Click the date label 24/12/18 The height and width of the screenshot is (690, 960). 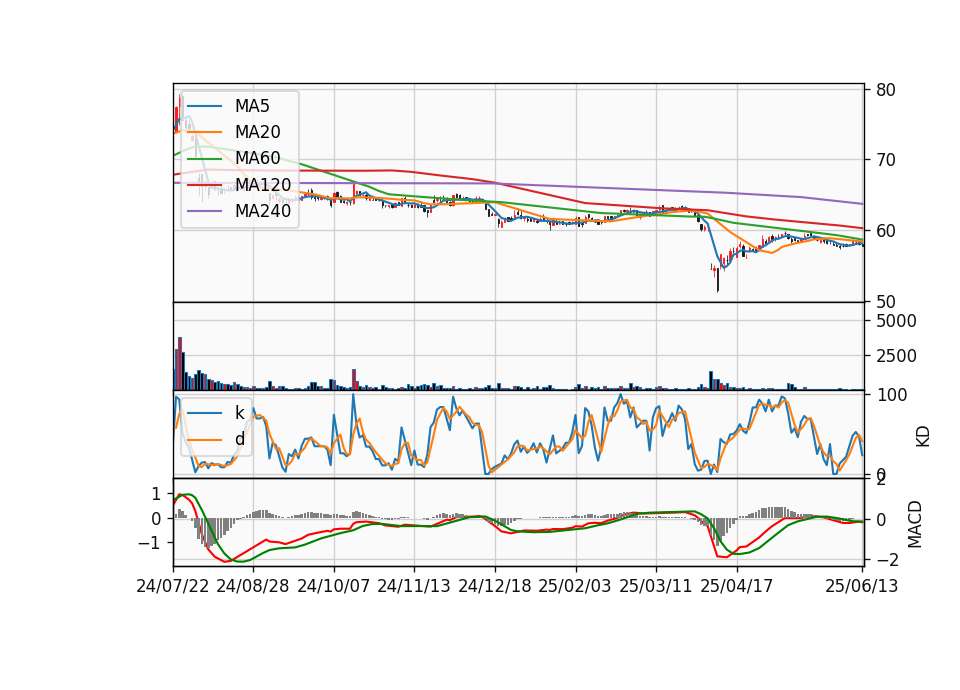(x=495, y=586)
